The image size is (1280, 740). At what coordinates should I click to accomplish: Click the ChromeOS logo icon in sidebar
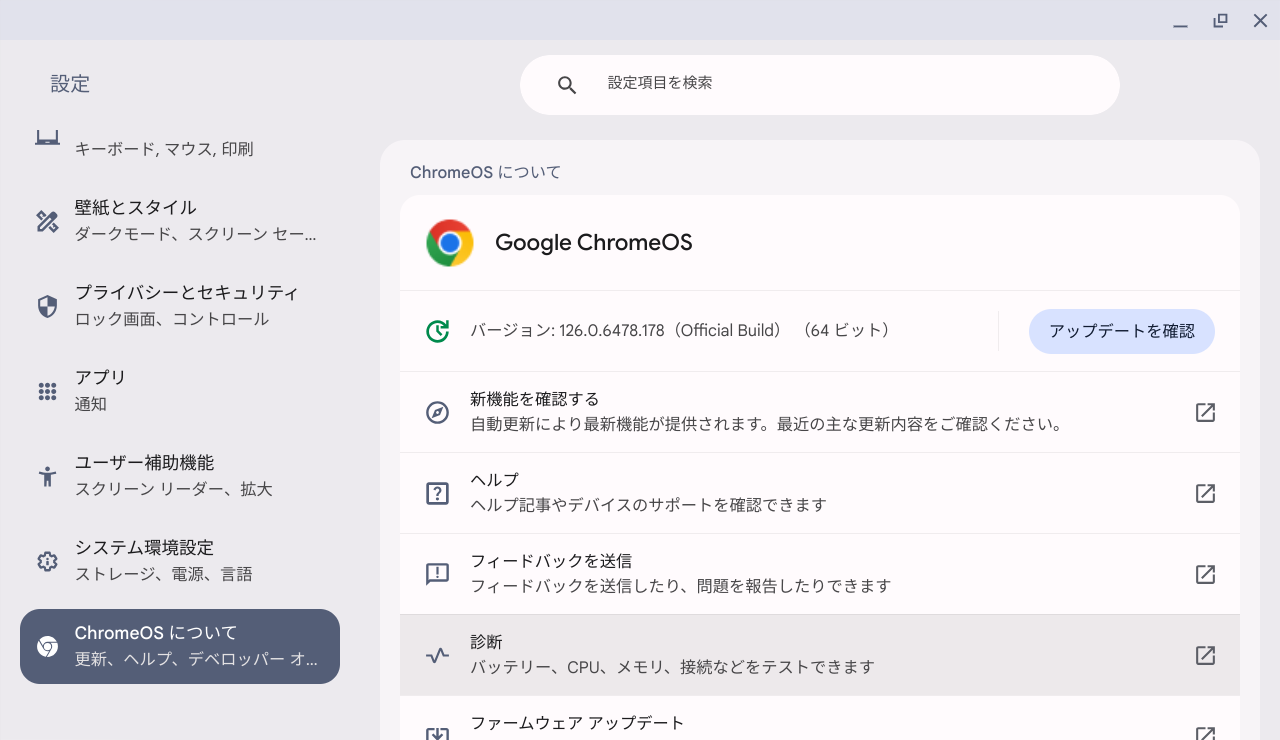coord(47,646)
